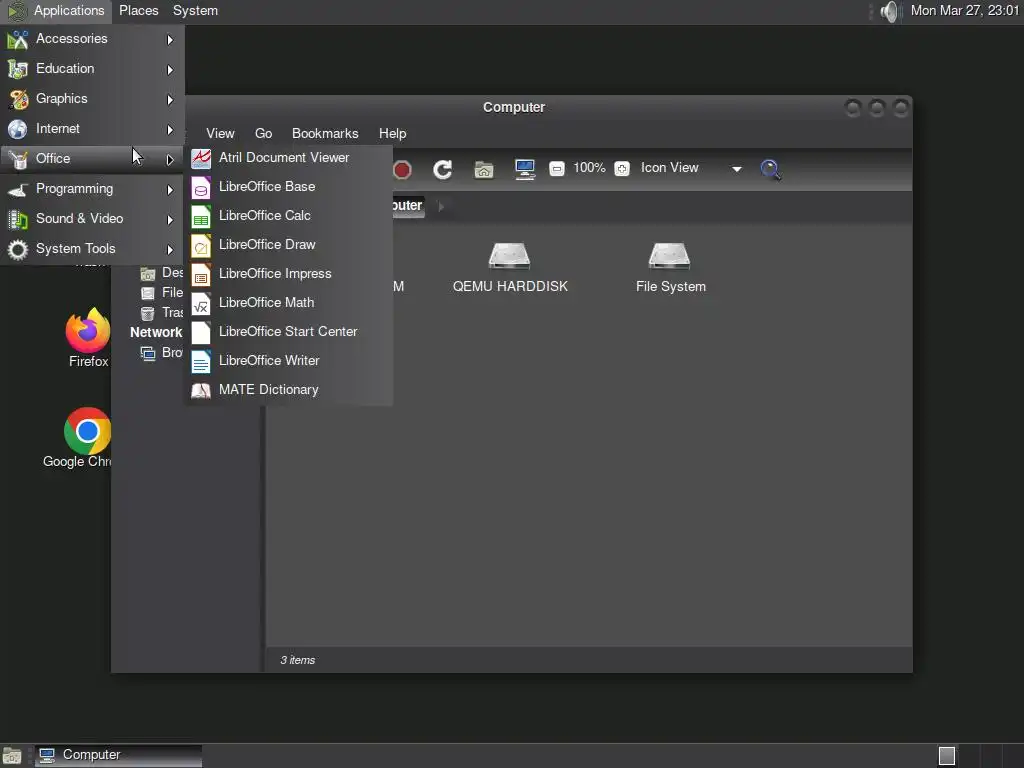Click the Computer toolbar icon
This screenshot has height=768, width=1024.
click(x=525, y=170)
